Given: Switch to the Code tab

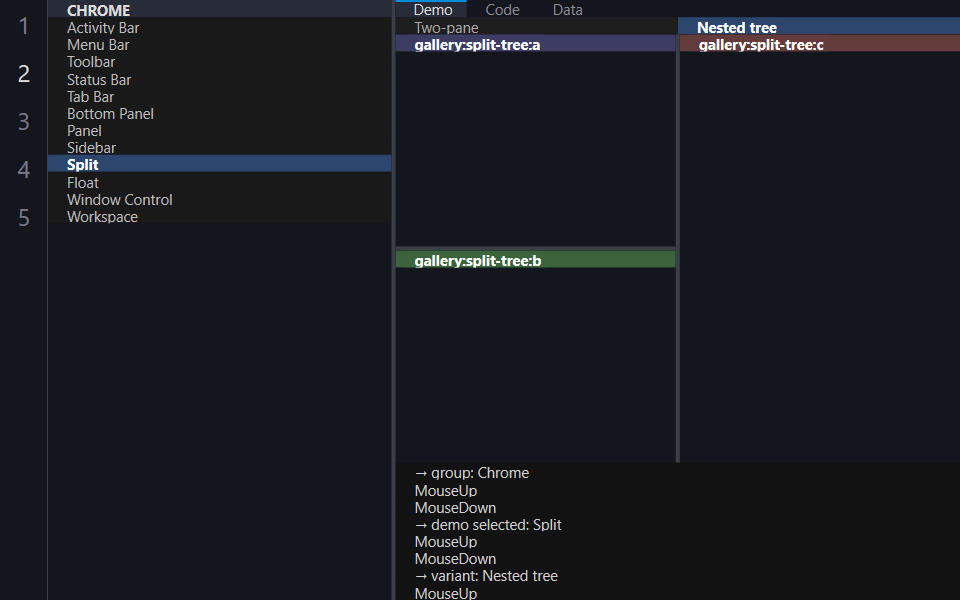Looking at the screenshot, I should (x=502, y=9).
